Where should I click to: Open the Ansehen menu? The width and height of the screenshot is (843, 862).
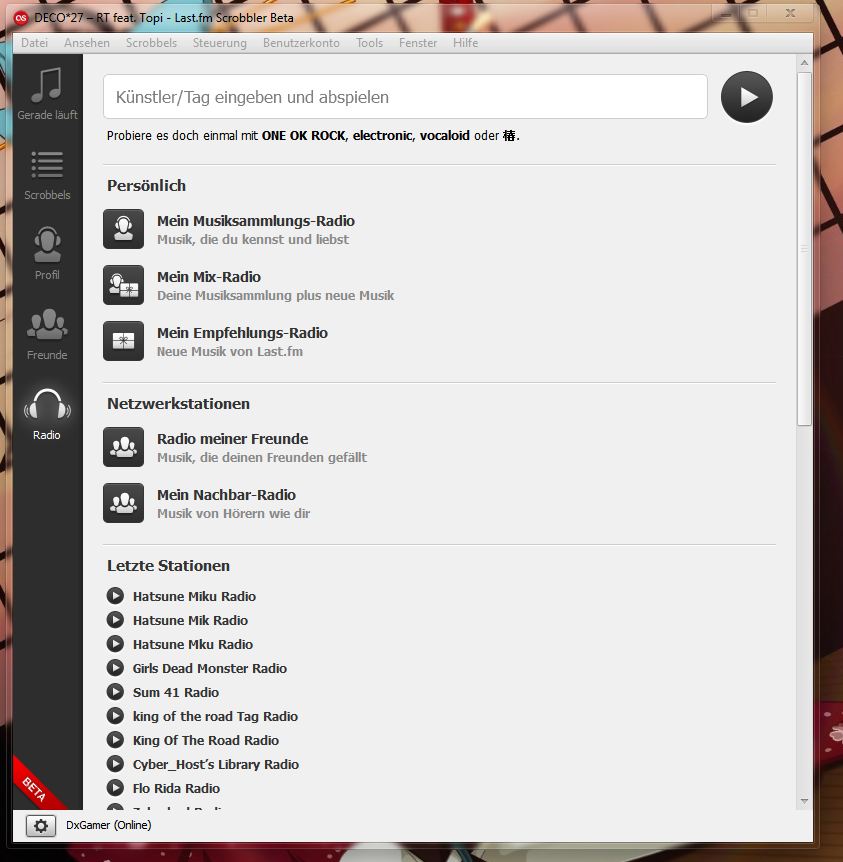pyautogui.click(x=87, y=43)
